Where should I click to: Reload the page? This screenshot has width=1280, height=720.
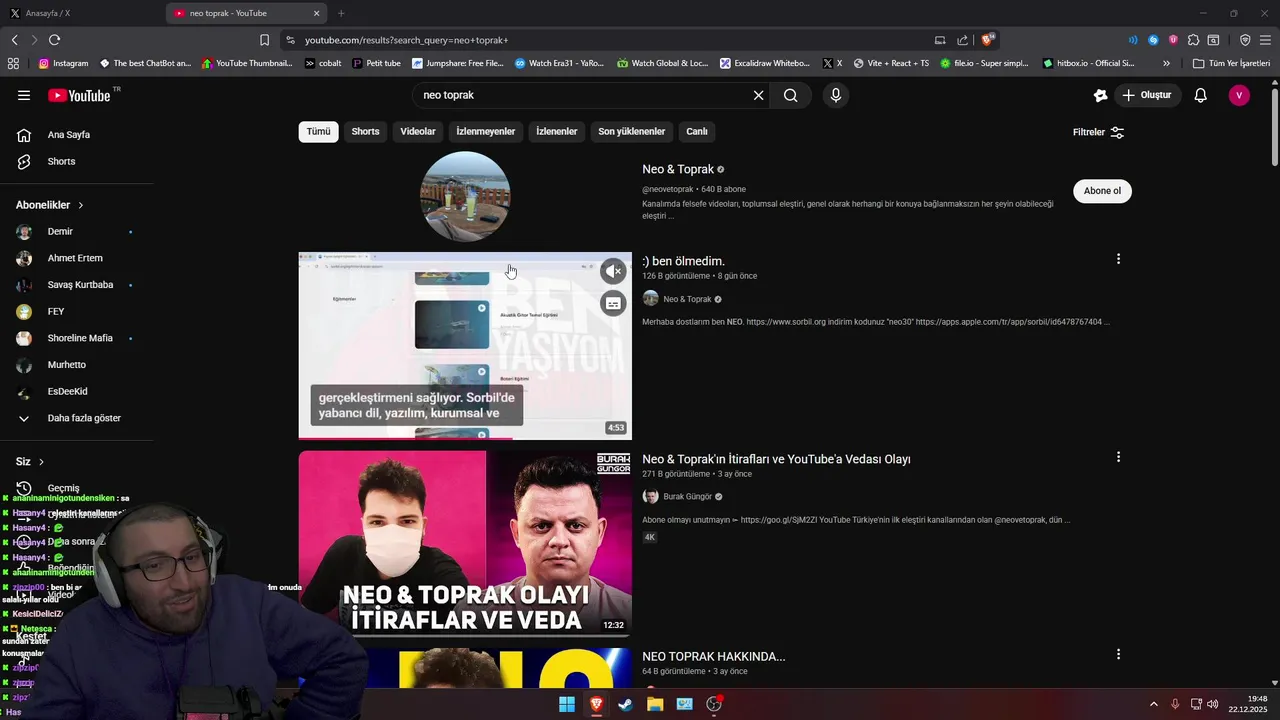point(54,40)
